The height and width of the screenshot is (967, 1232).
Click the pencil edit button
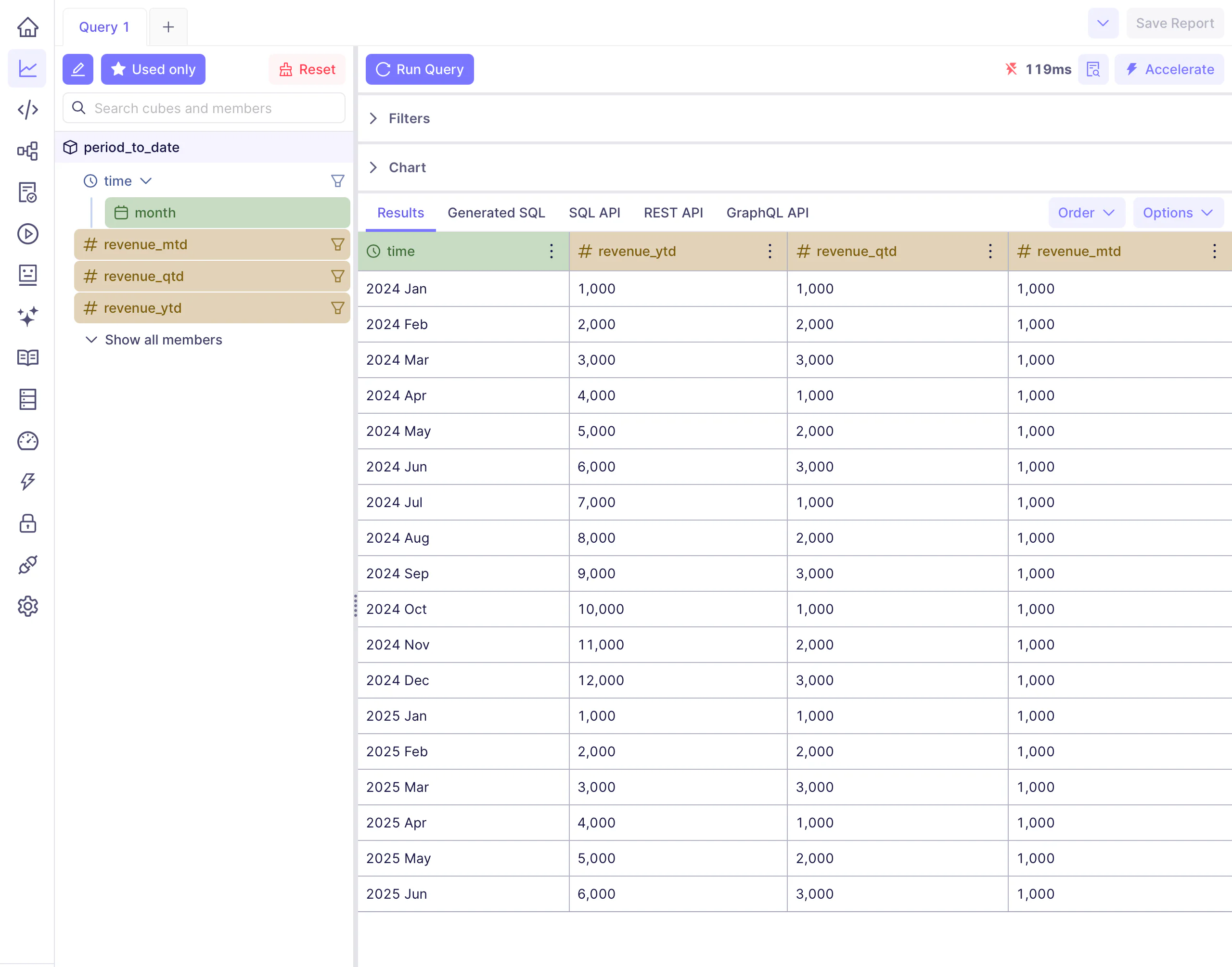tap(77, 69)
